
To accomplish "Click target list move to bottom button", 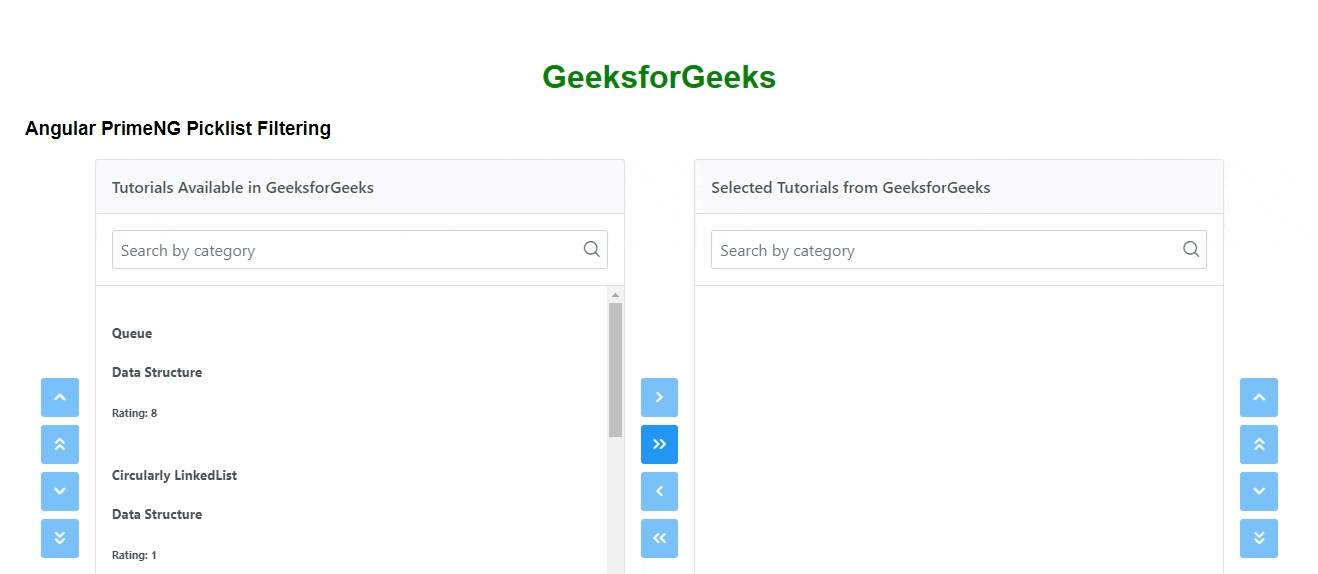I will click(x=1259, y=538).
